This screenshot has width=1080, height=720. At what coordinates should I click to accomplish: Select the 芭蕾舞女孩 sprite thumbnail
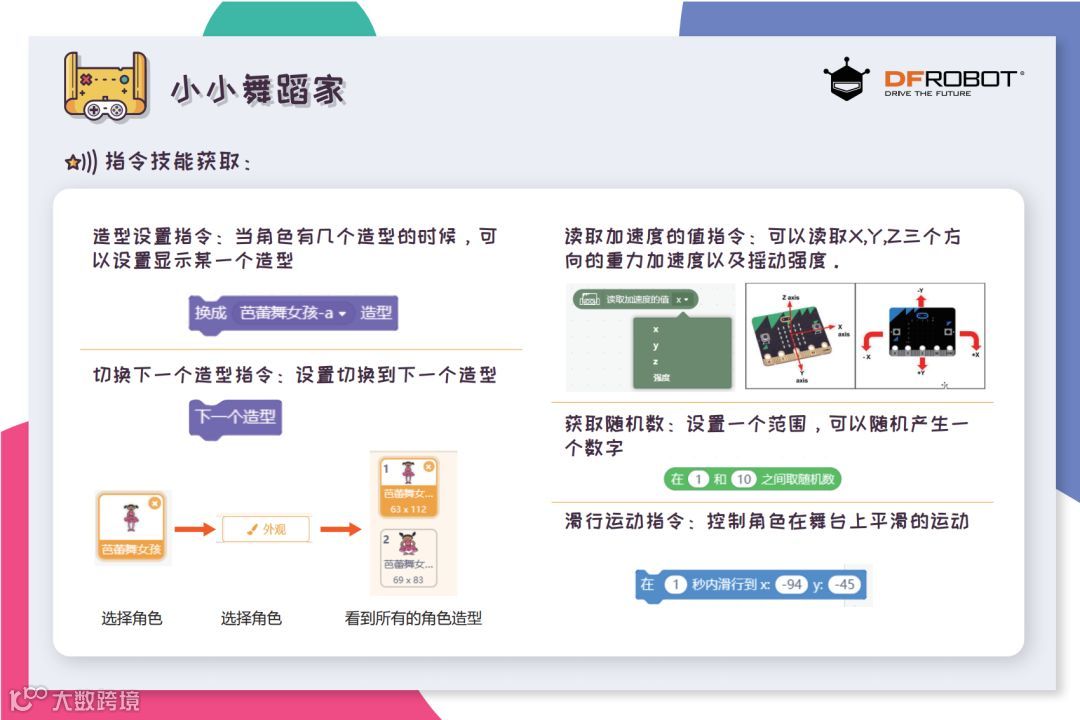pyautogui.click(x=131, y=526)
